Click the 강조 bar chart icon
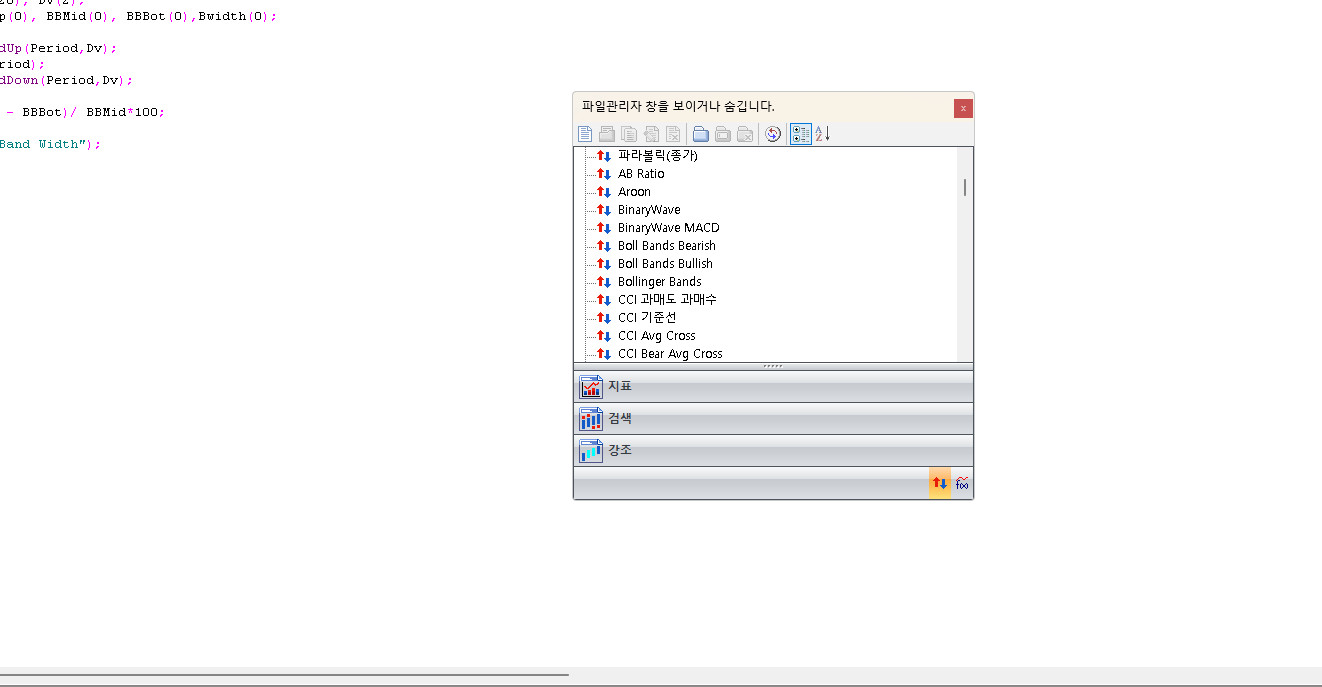Screen dimensions: 1322x687 click(x=591, y=451)
